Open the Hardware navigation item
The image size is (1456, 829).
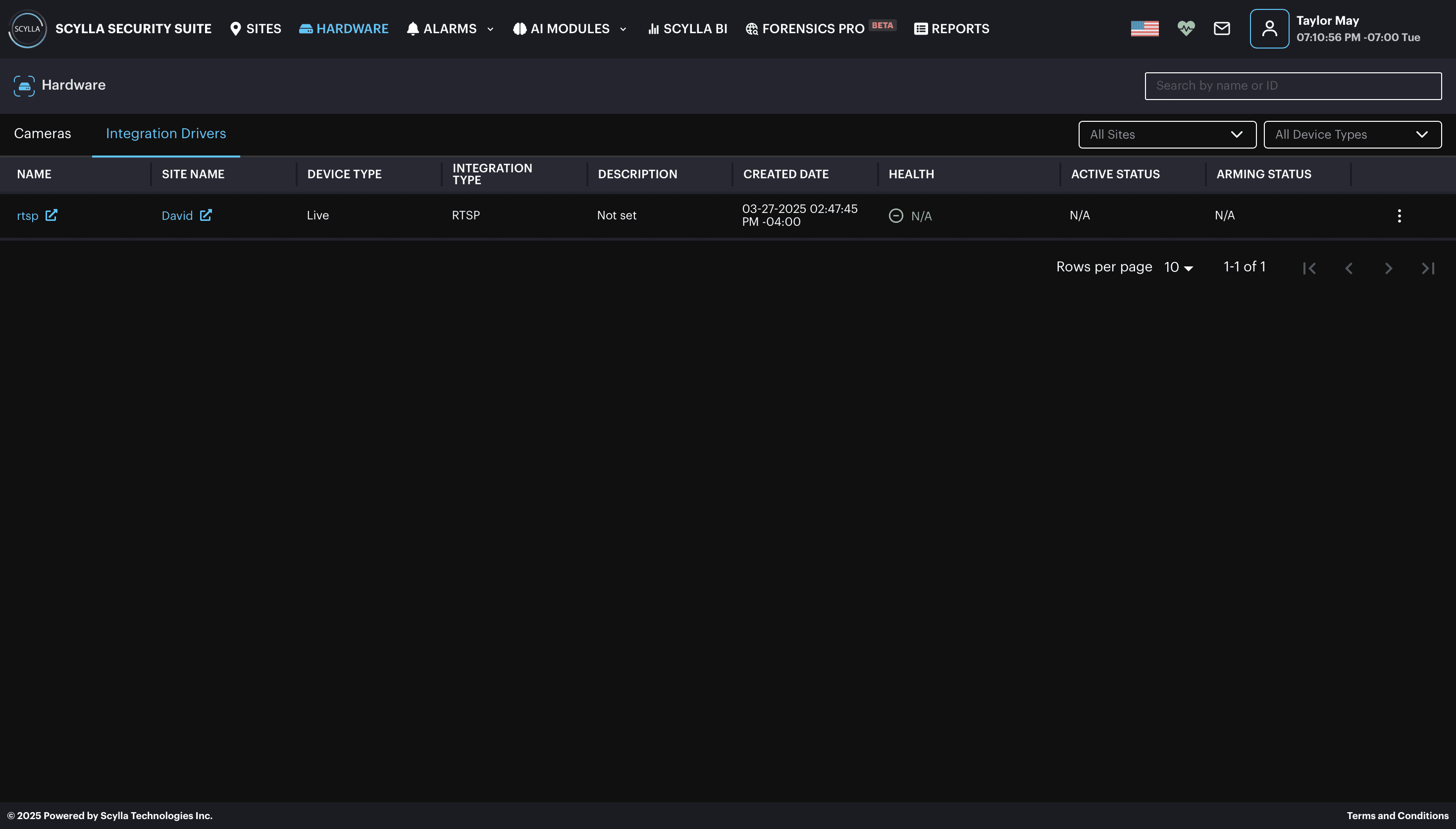[x=344, y=28]
